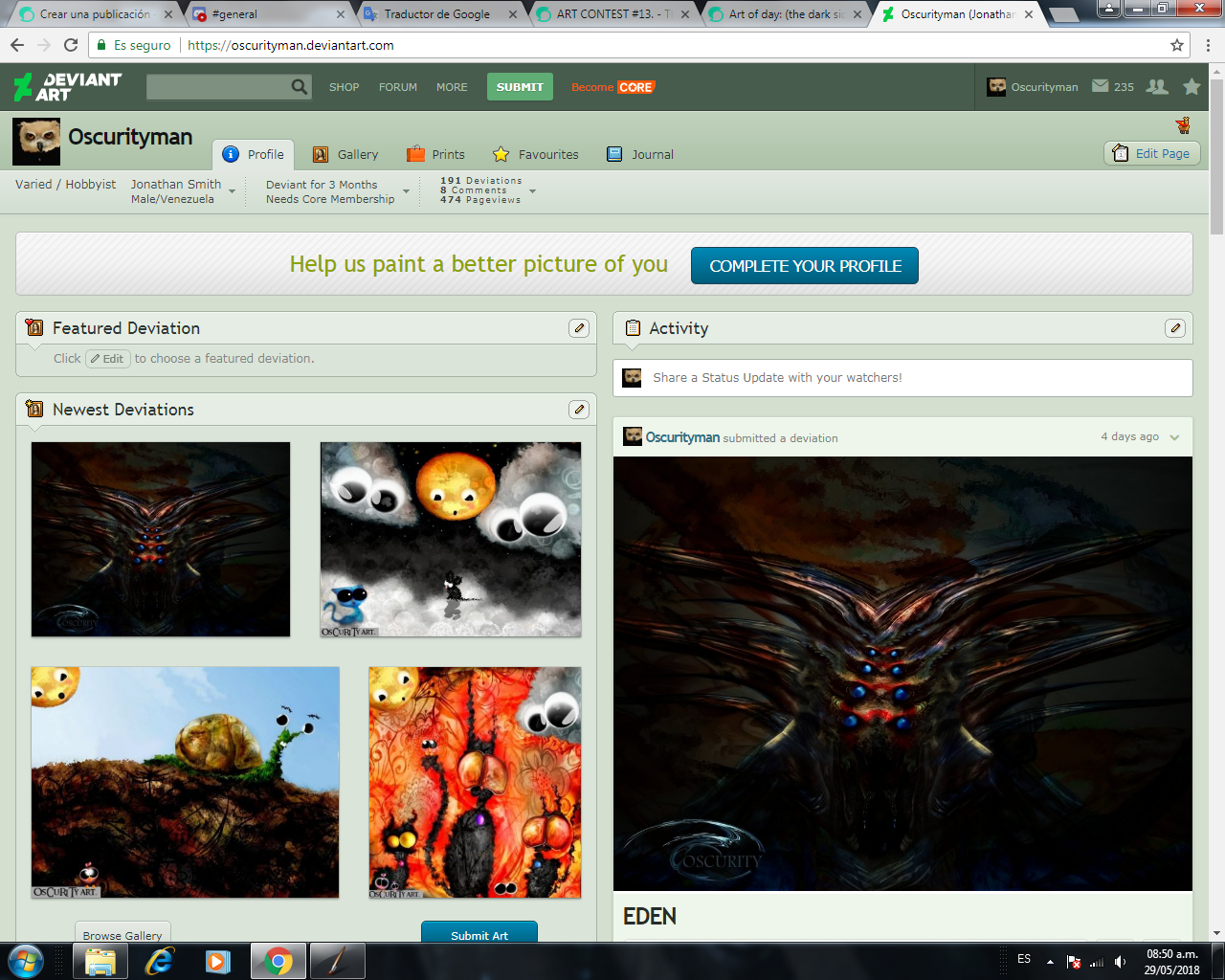Expand the deviations statistics dropdown arrow

pos(532,191)
